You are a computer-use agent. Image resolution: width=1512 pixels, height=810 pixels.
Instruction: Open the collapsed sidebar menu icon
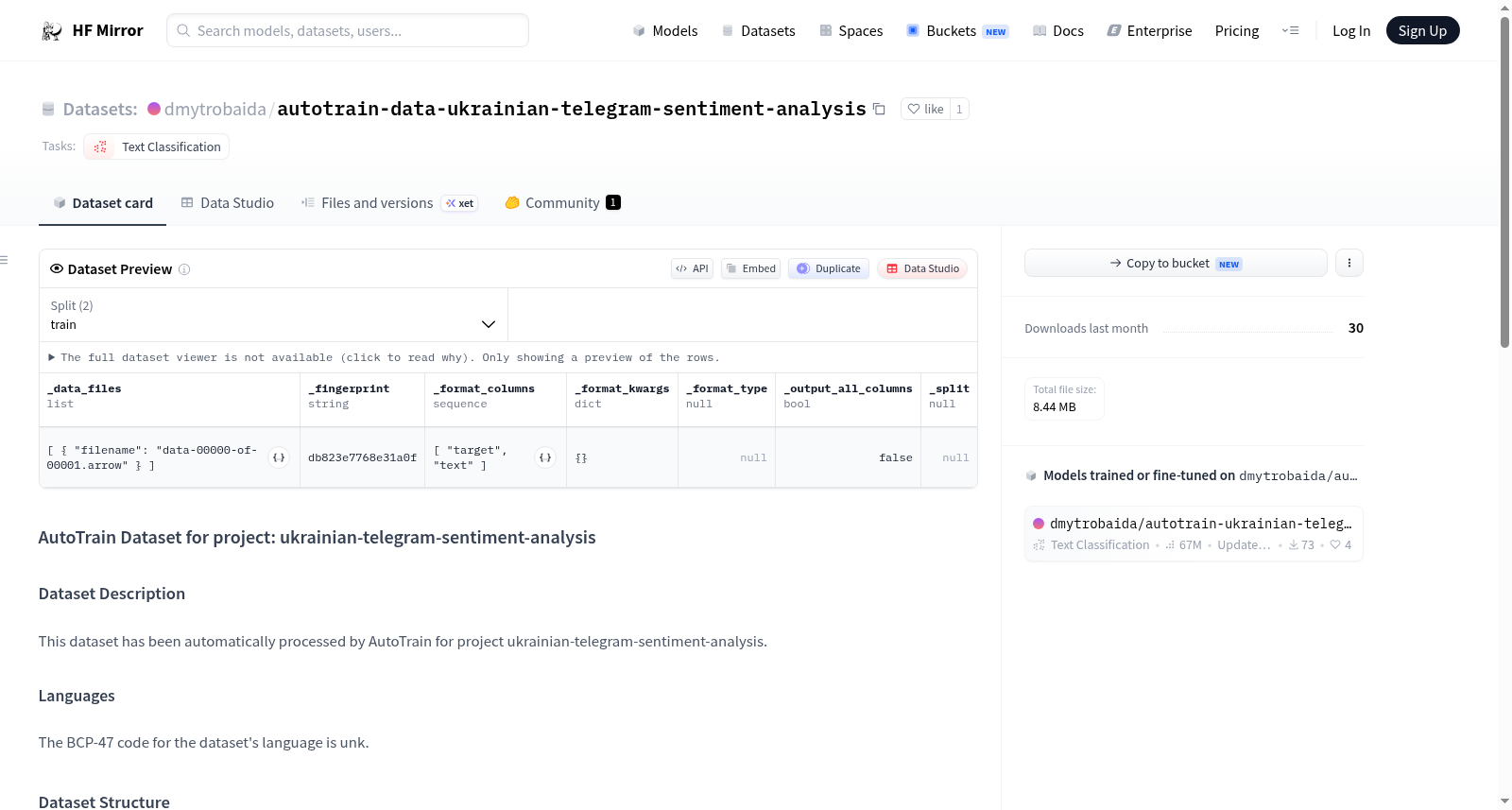click(5, 260)
